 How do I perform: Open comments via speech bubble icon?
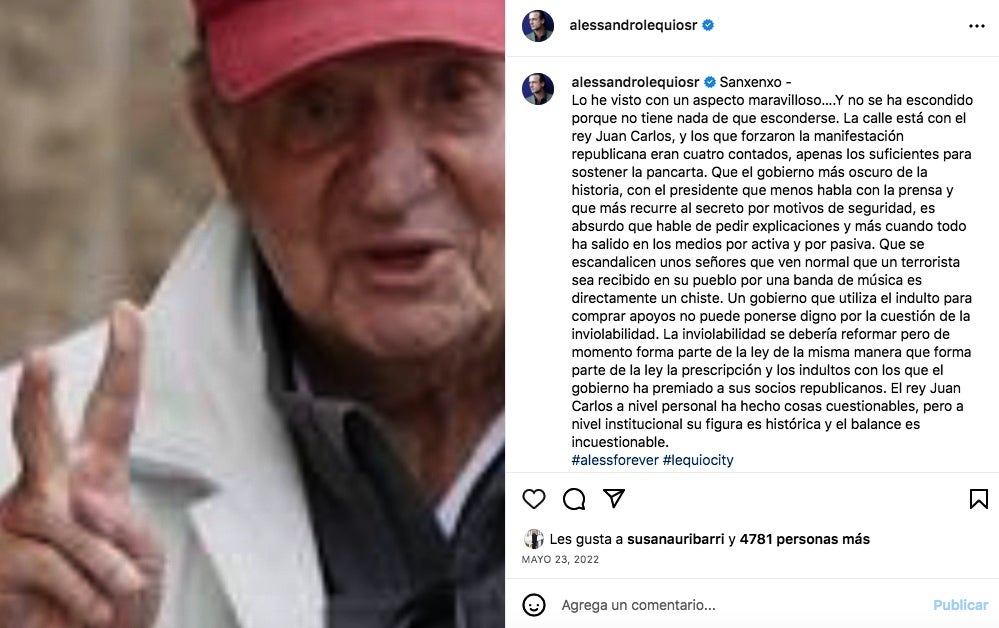coord(574,499)
